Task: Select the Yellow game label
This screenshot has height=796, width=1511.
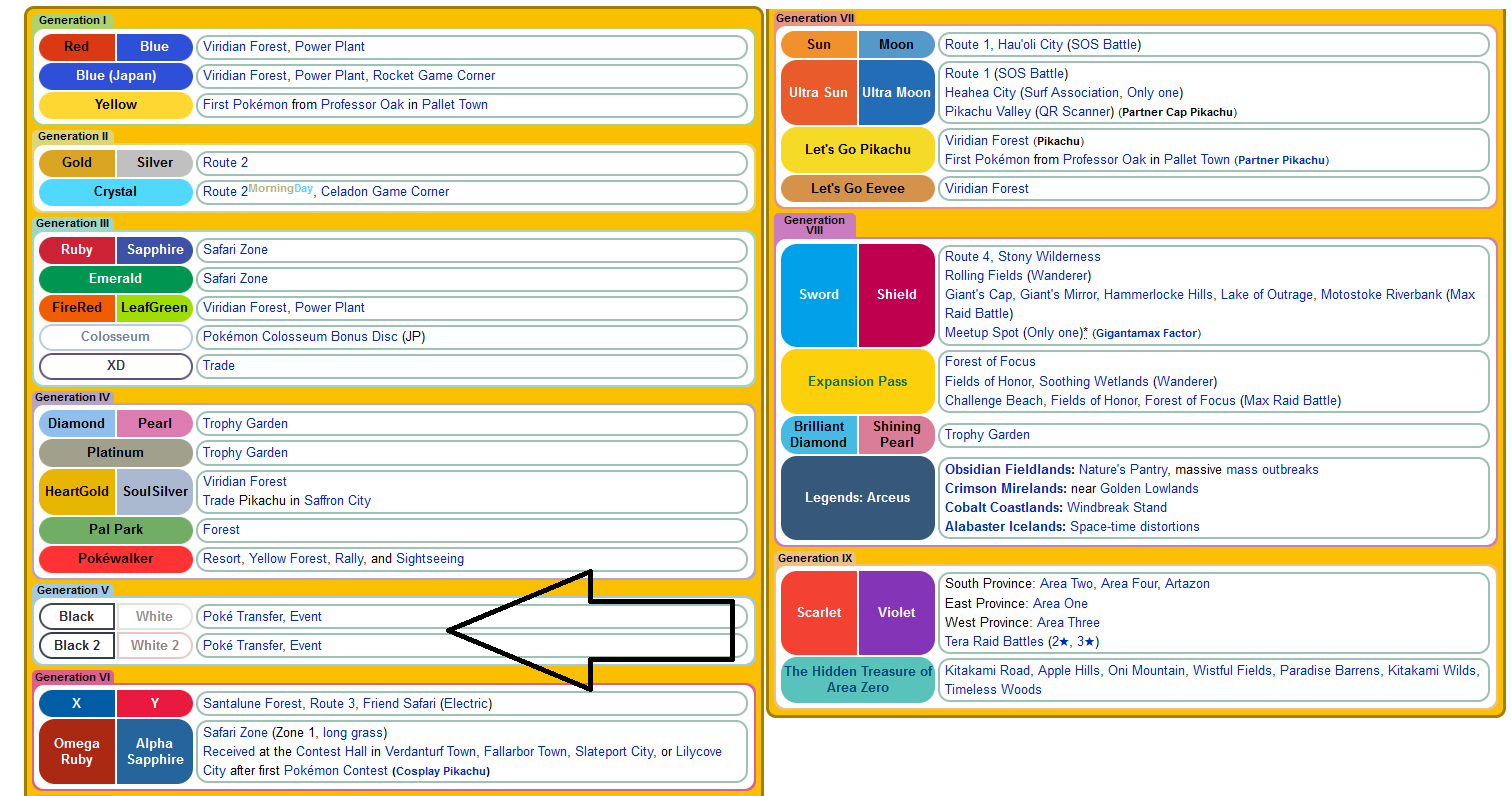Action: tap(116, 105)
